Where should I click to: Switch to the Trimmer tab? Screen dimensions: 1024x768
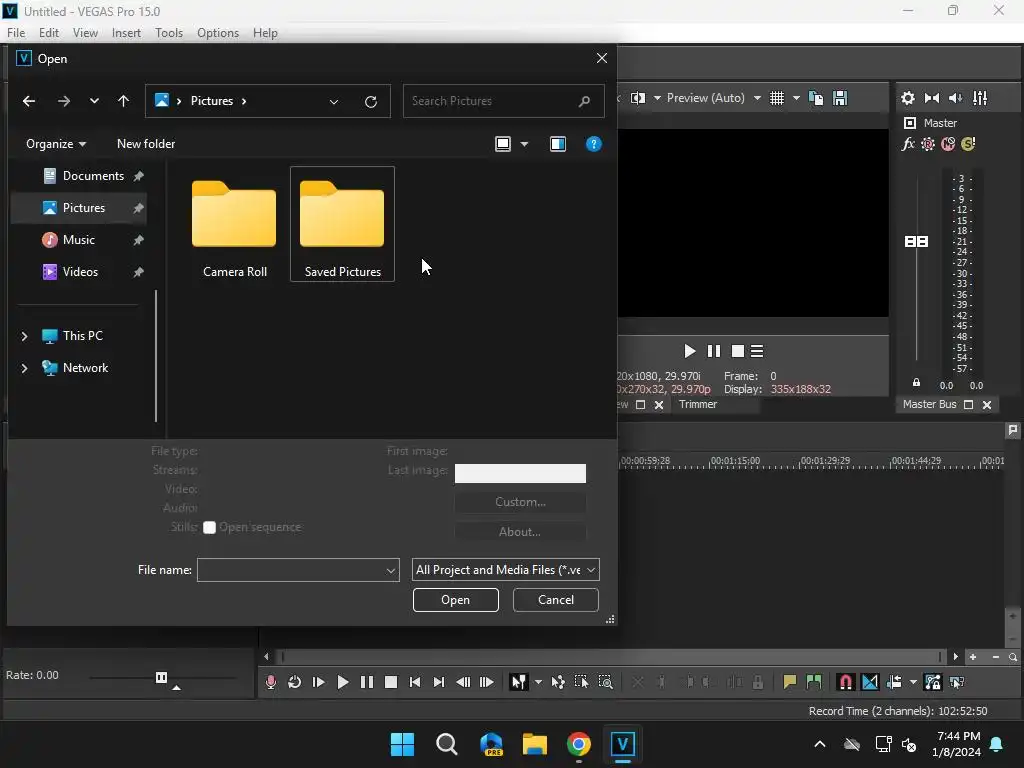coord(697,404)
